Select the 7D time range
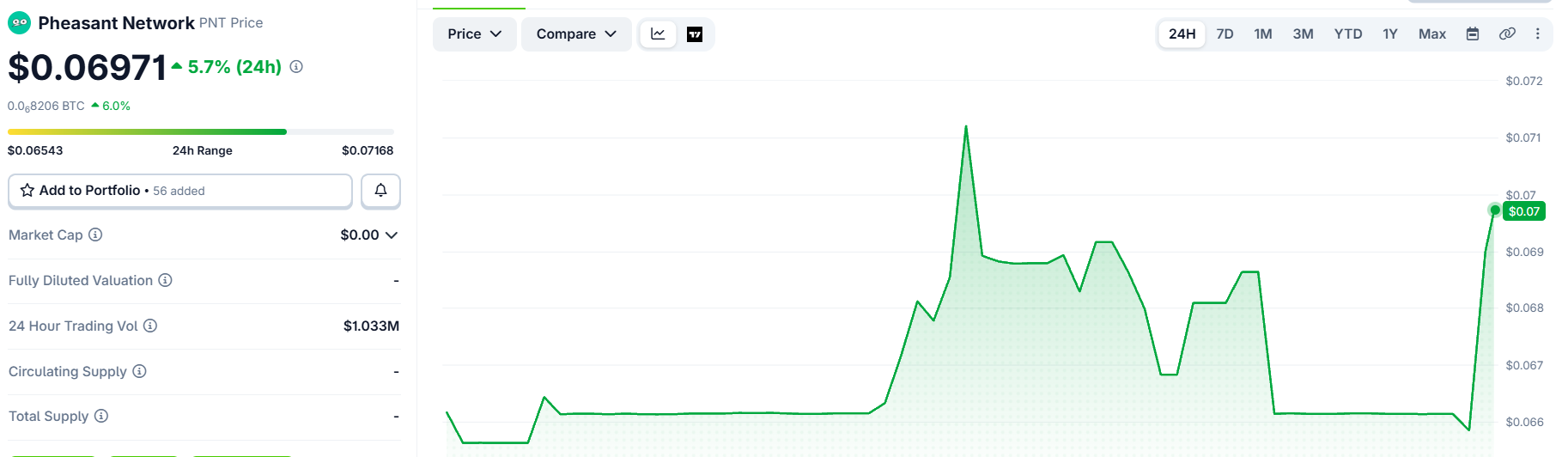 click(x=1225, y=34)
